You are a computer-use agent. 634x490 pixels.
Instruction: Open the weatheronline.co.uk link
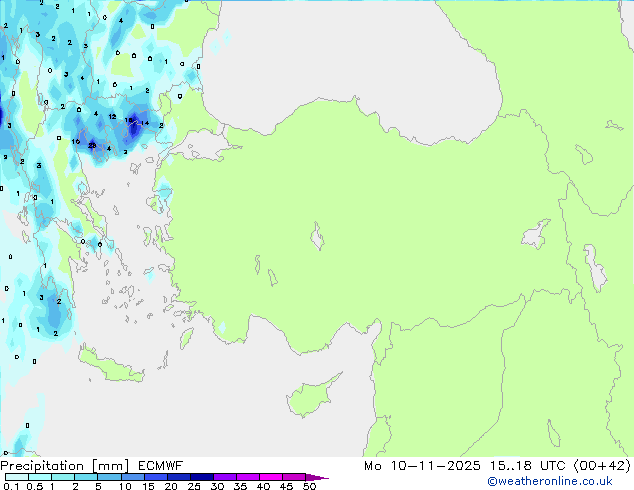pyautogui.click(x=550, y=481)
